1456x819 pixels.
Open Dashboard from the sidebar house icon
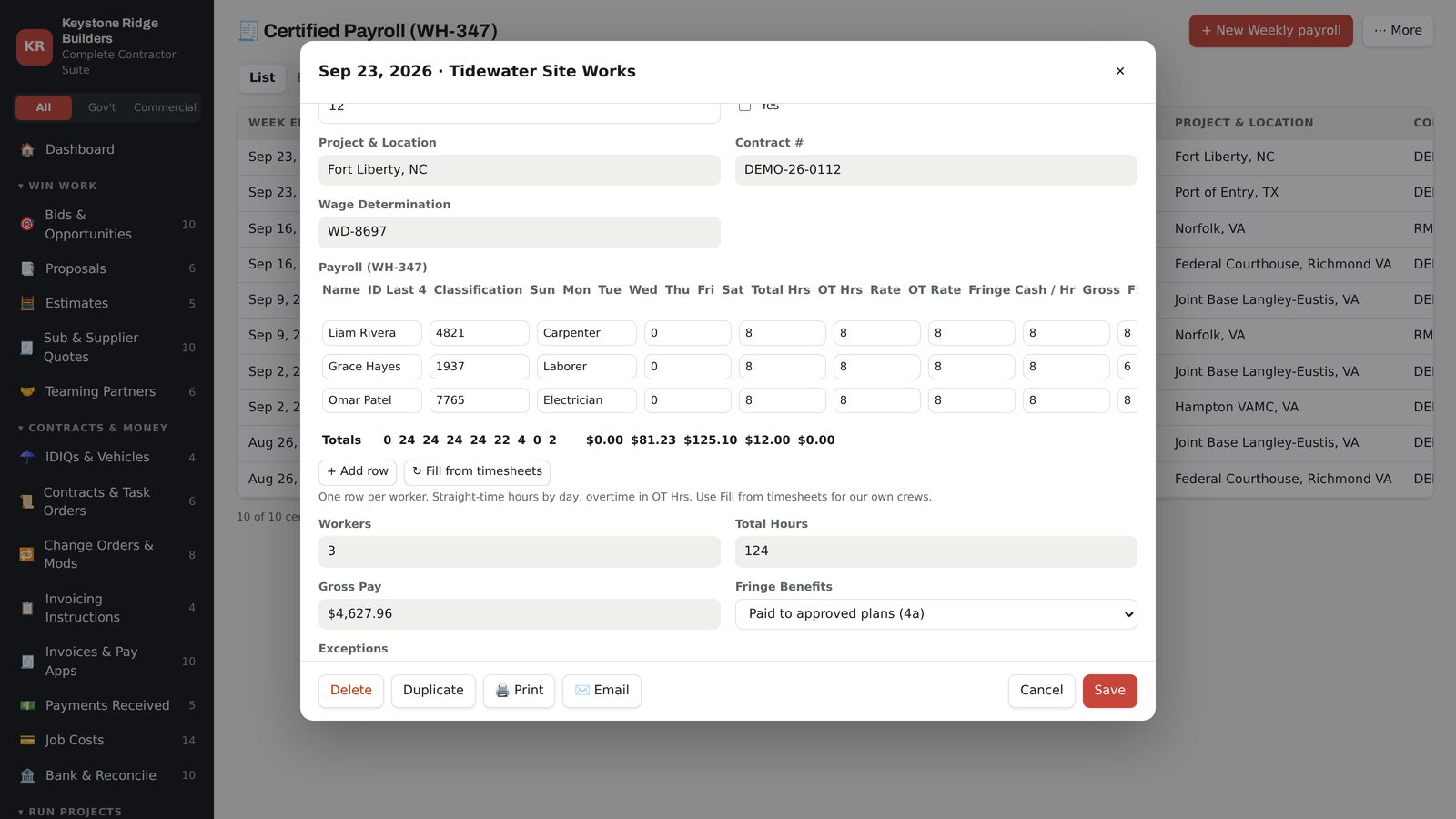pyautogui.click(x=27, y=149)
